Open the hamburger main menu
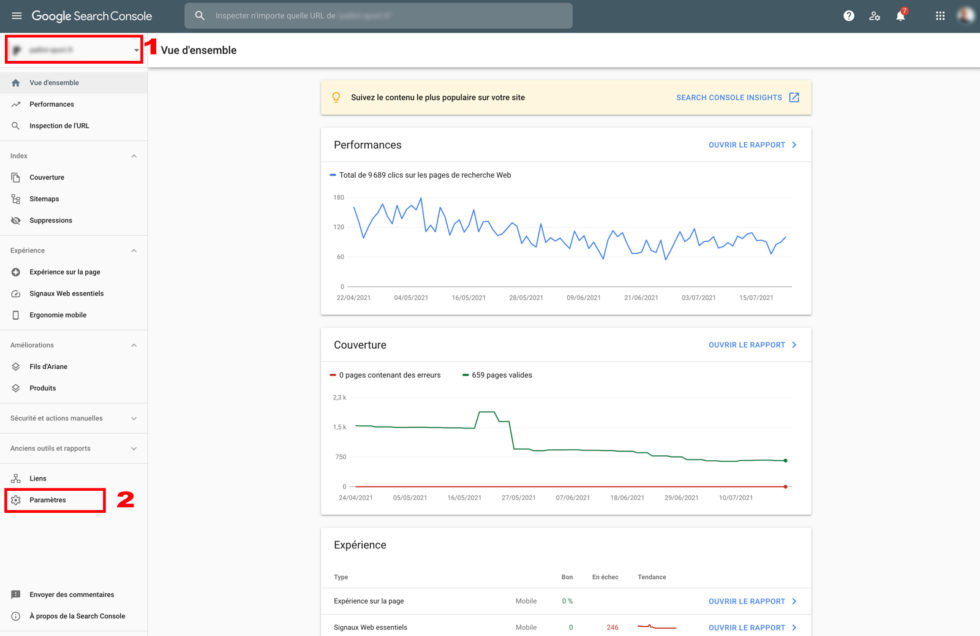Image resolution: width=980 pixels, height=636 pixels. (x=16, y=16)
